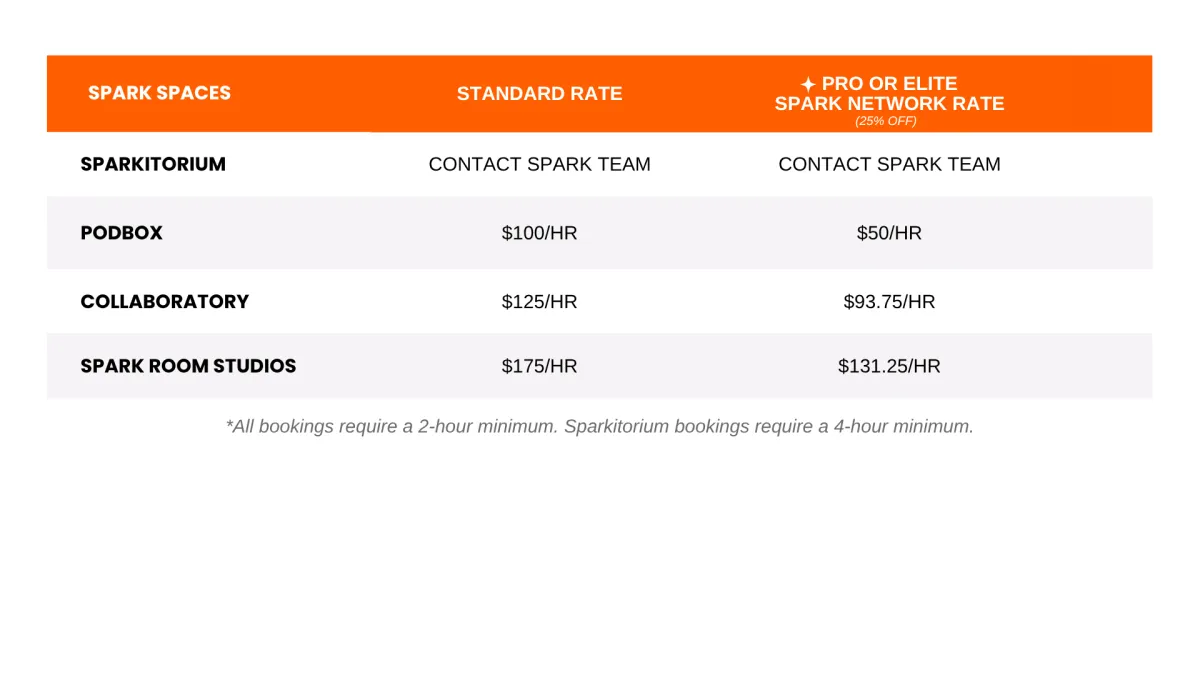Click the $131.25/HR Spark Room Studios price
Screen dimensions: 1200x675
889,366
